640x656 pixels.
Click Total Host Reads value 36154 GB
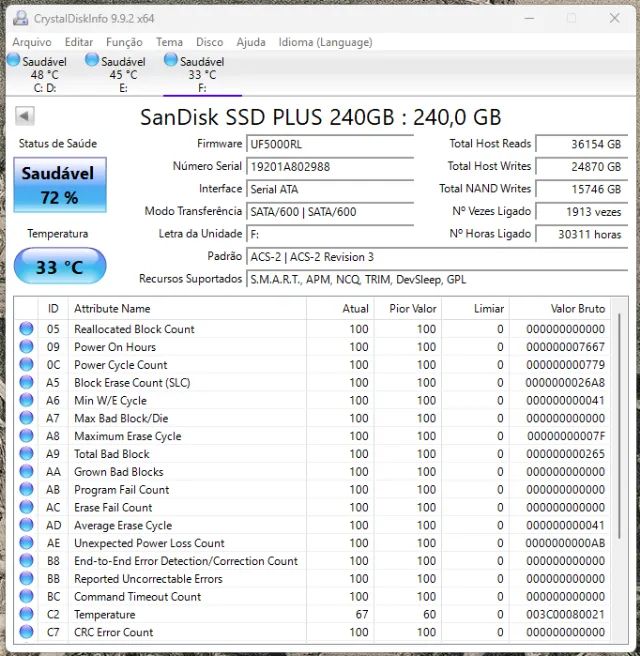(582, 144)
